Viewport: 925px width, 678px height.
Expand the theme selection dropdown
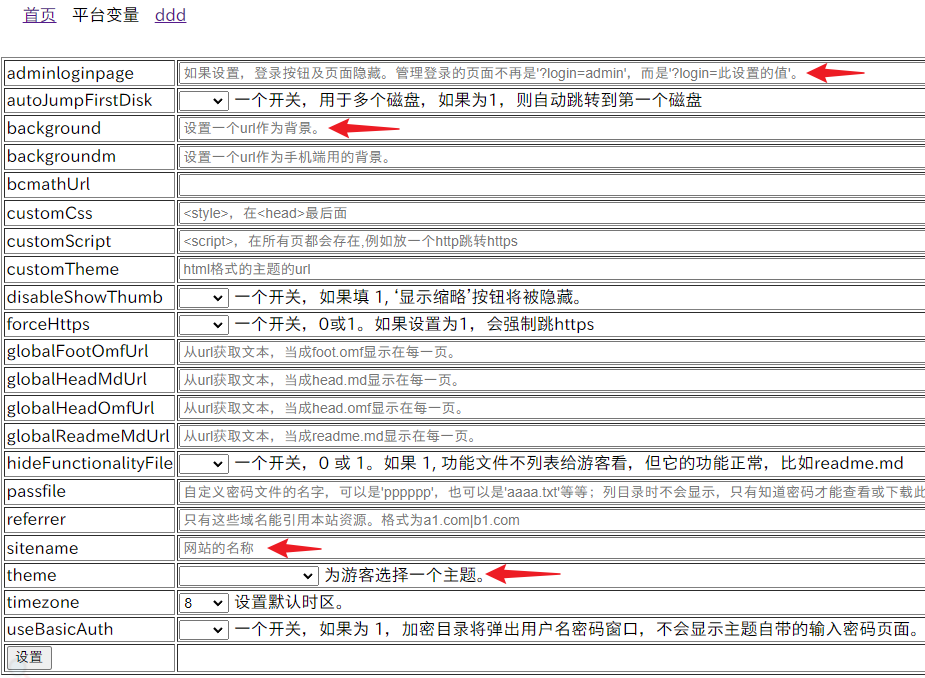click(x=248, y=575)
